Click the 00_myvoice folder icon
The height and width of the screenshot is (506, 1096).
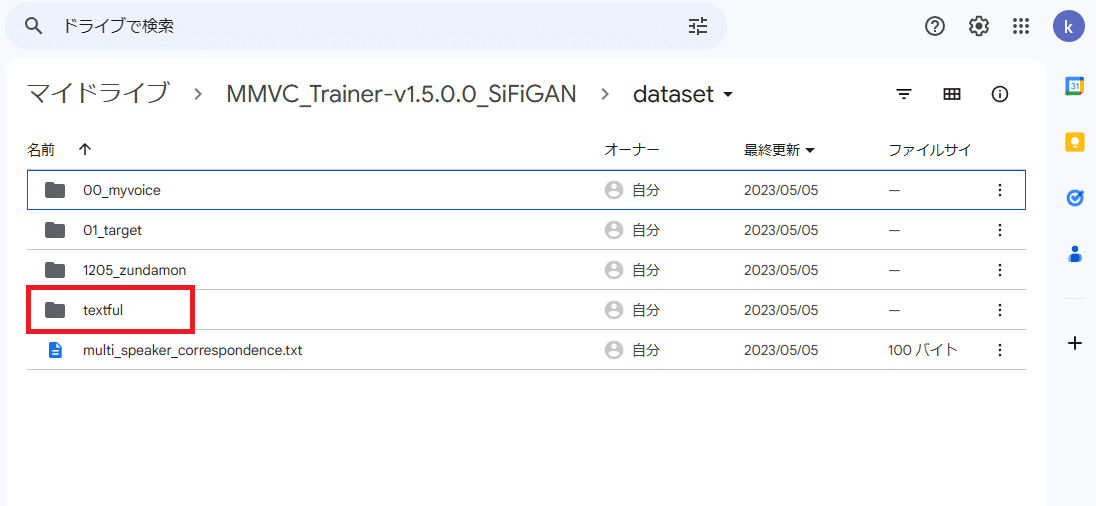coord(55,189)
